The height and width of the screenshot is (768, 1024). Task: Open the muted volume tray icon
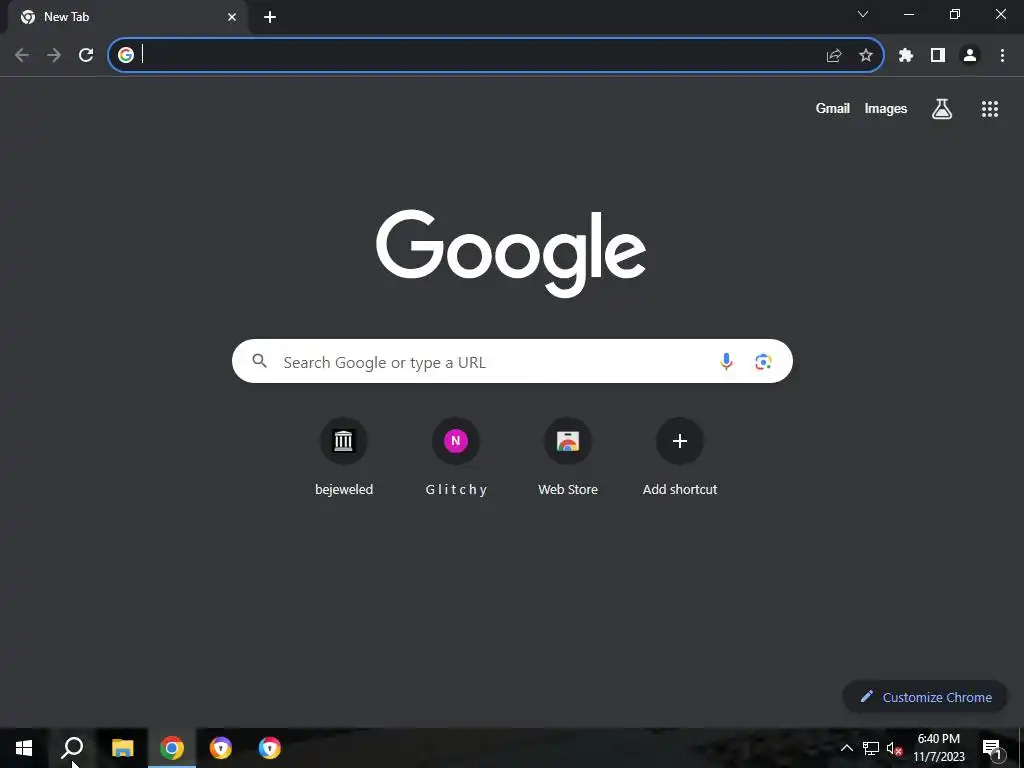(x=895, y=748)
